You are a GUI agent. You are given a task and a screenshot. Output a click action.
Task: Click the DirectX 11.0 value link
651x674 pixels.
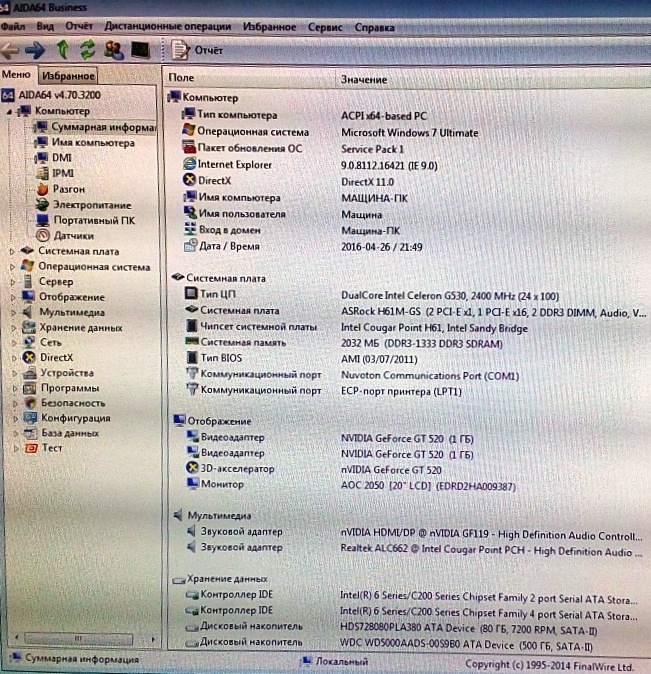368,182
